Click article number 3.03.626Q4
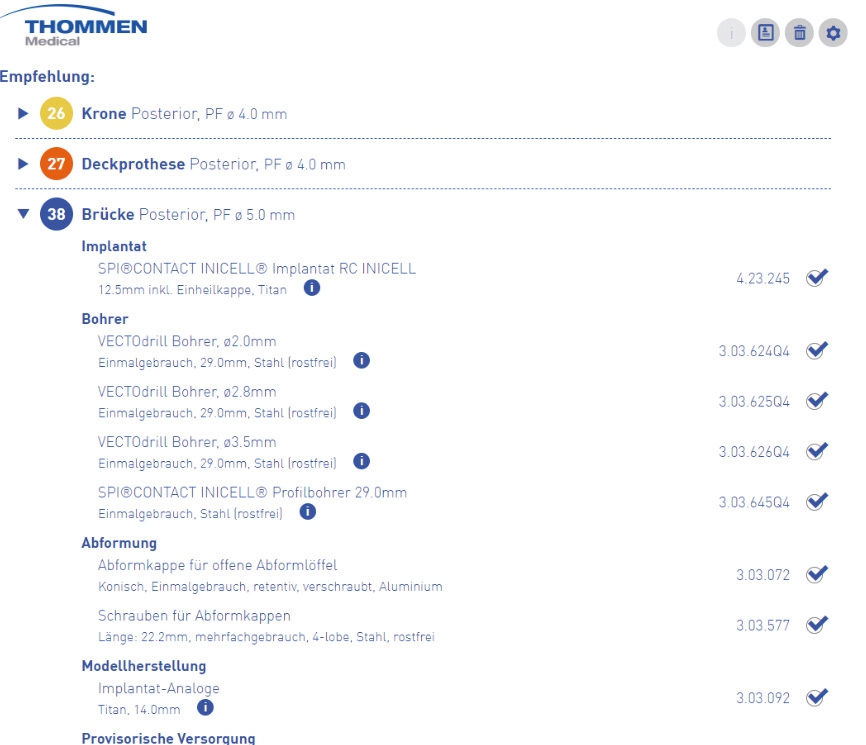Image resolution: width=866 pixels, height=745 pixels. point(754,452)
